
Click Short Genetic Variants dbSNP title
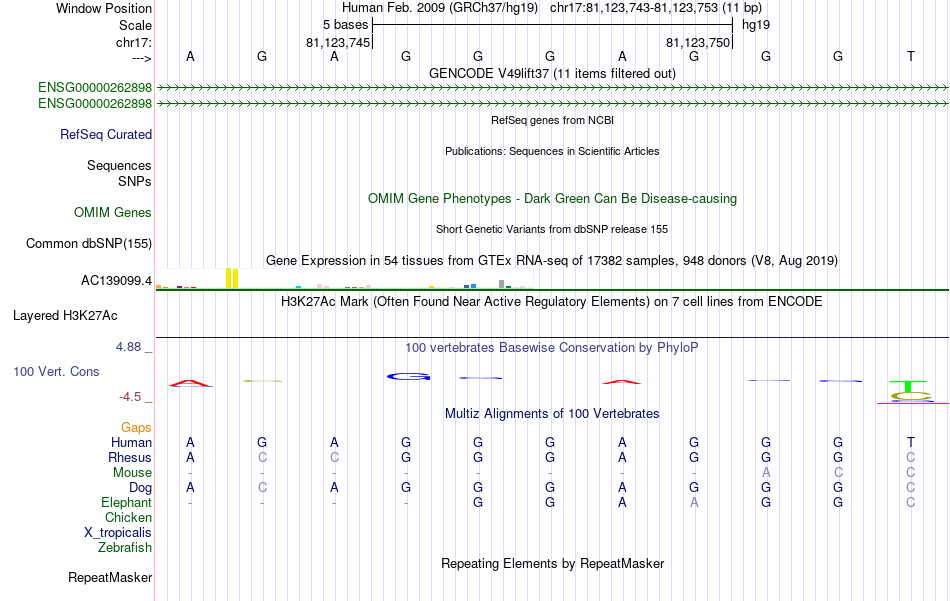point(552,229)
